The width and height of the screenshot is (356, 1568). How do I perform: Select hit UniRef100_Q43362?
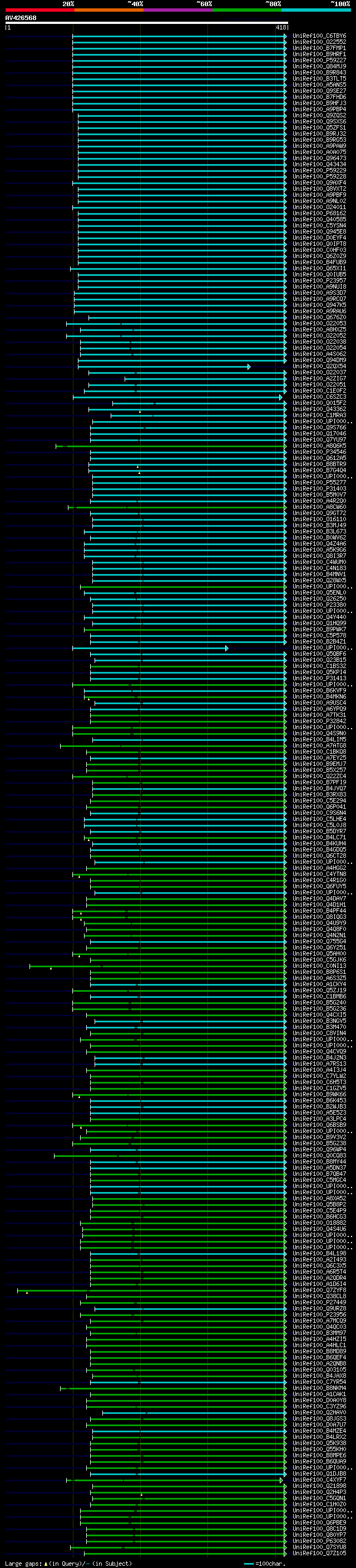319,409
